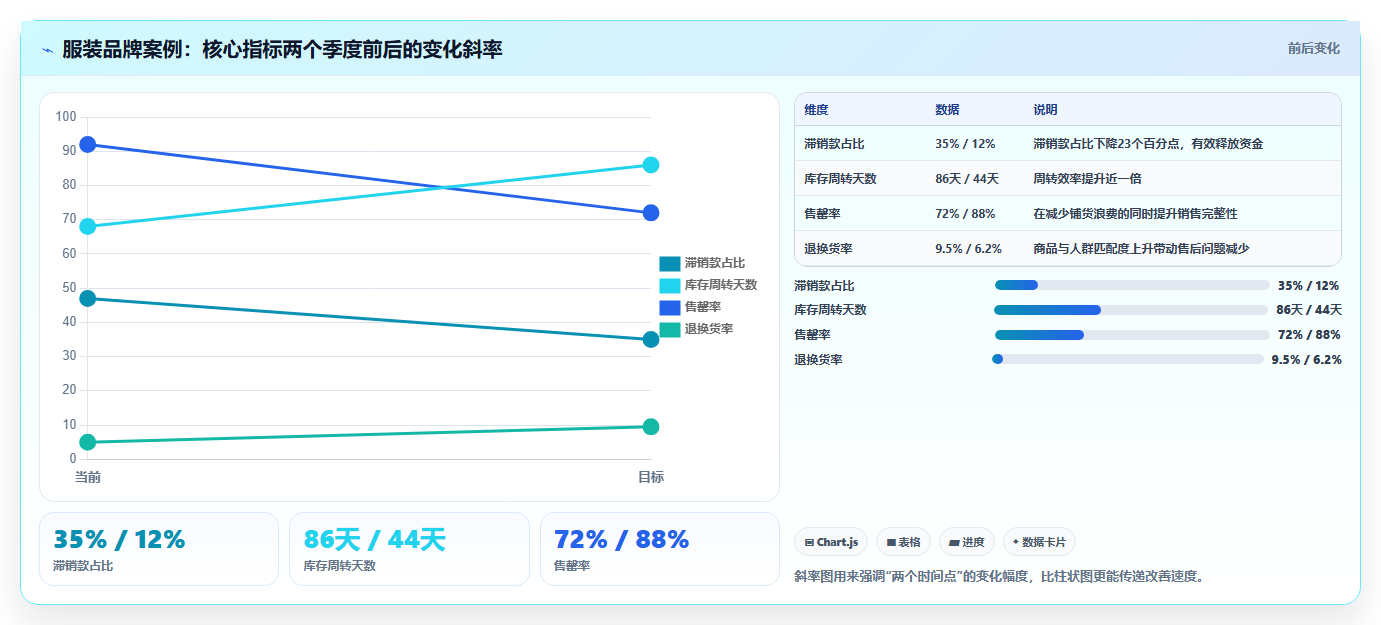Click the 86天 / 44天 value beside the progress bar
The height and width of the screenshot is (625, 1381).
(x=1309, y=310)
